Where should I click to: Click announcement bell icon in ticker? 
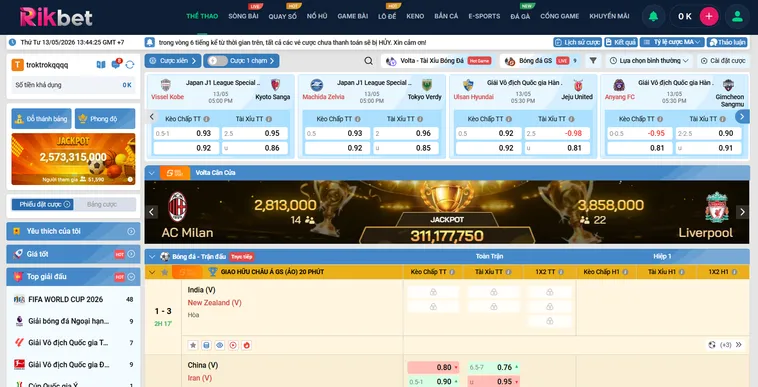[150, 43]
